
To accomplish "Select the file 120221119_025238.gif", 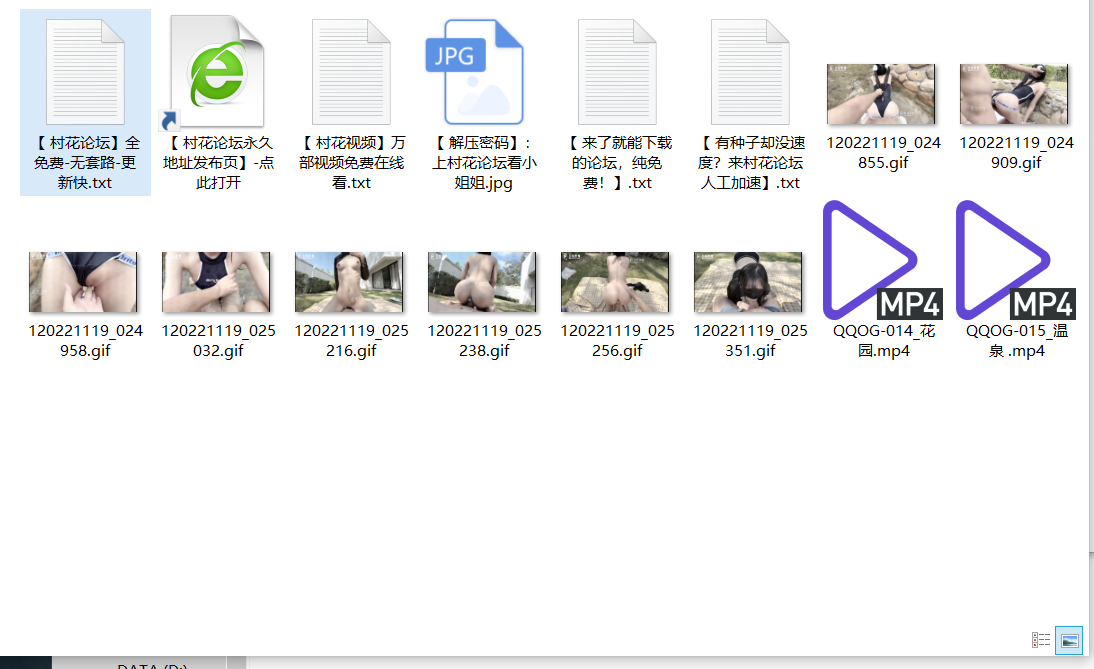I will pyautogui.click(x=482, y=282).
